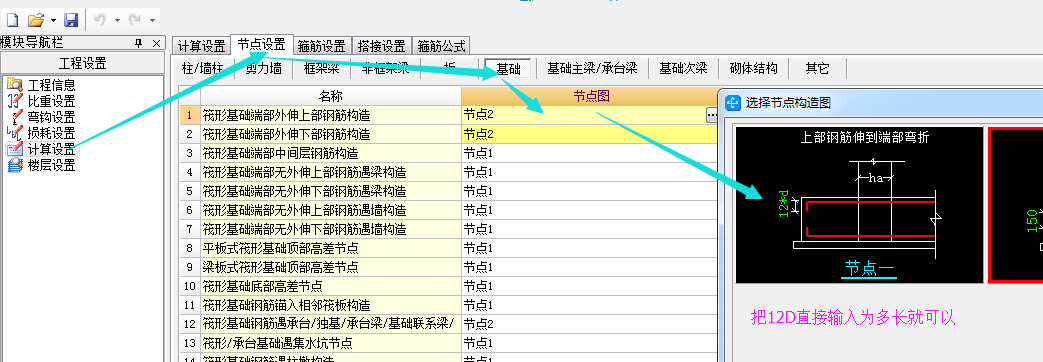This screenshot has width=1043, height=362.
Task: Click the 选择节点构造图 dialog title icon
Action: [x=732, y=102]
